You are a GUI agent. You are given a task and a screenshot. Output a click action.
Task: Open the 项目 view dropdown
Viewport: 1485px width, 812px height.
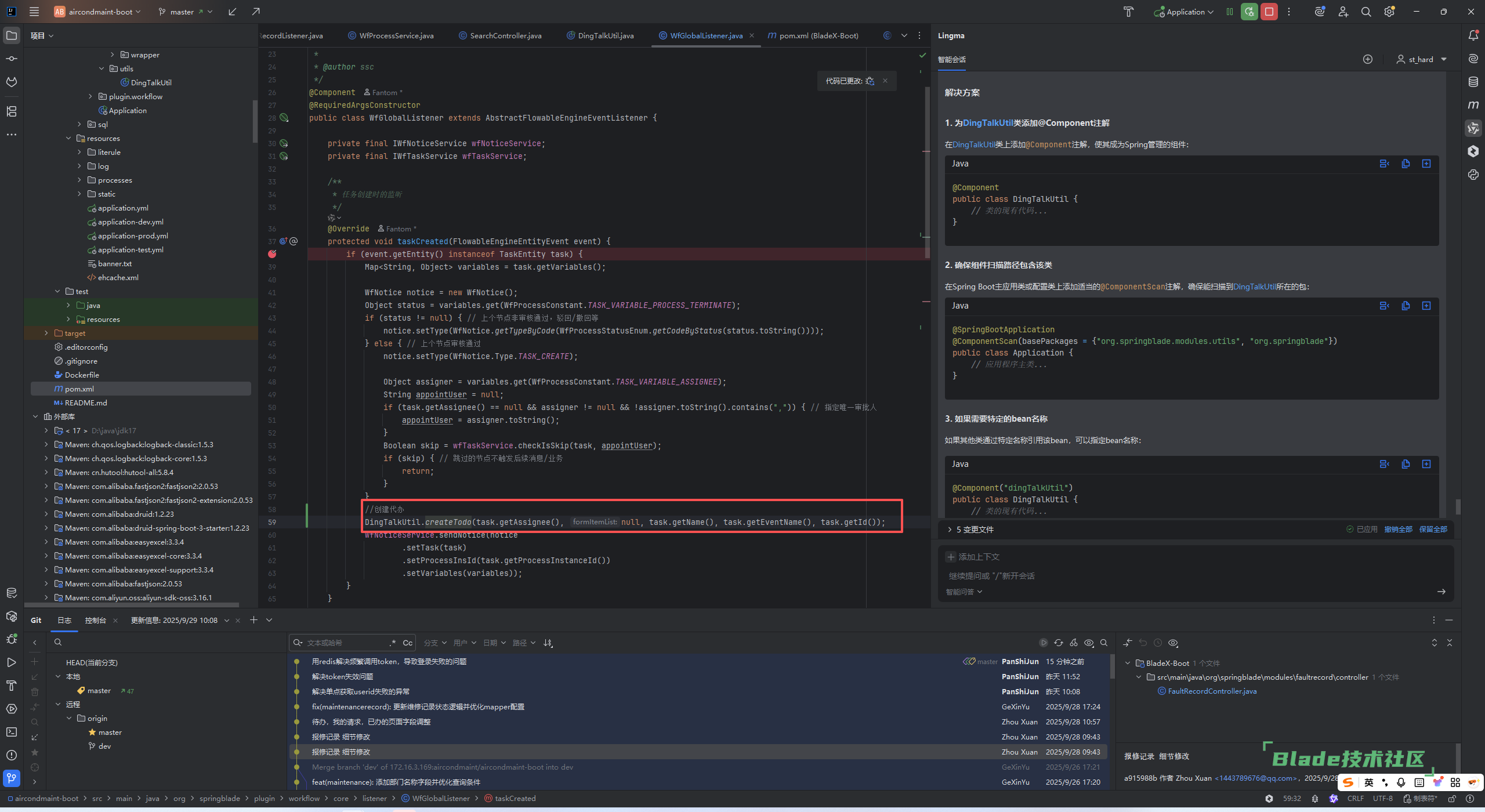(x=42, y=35)
